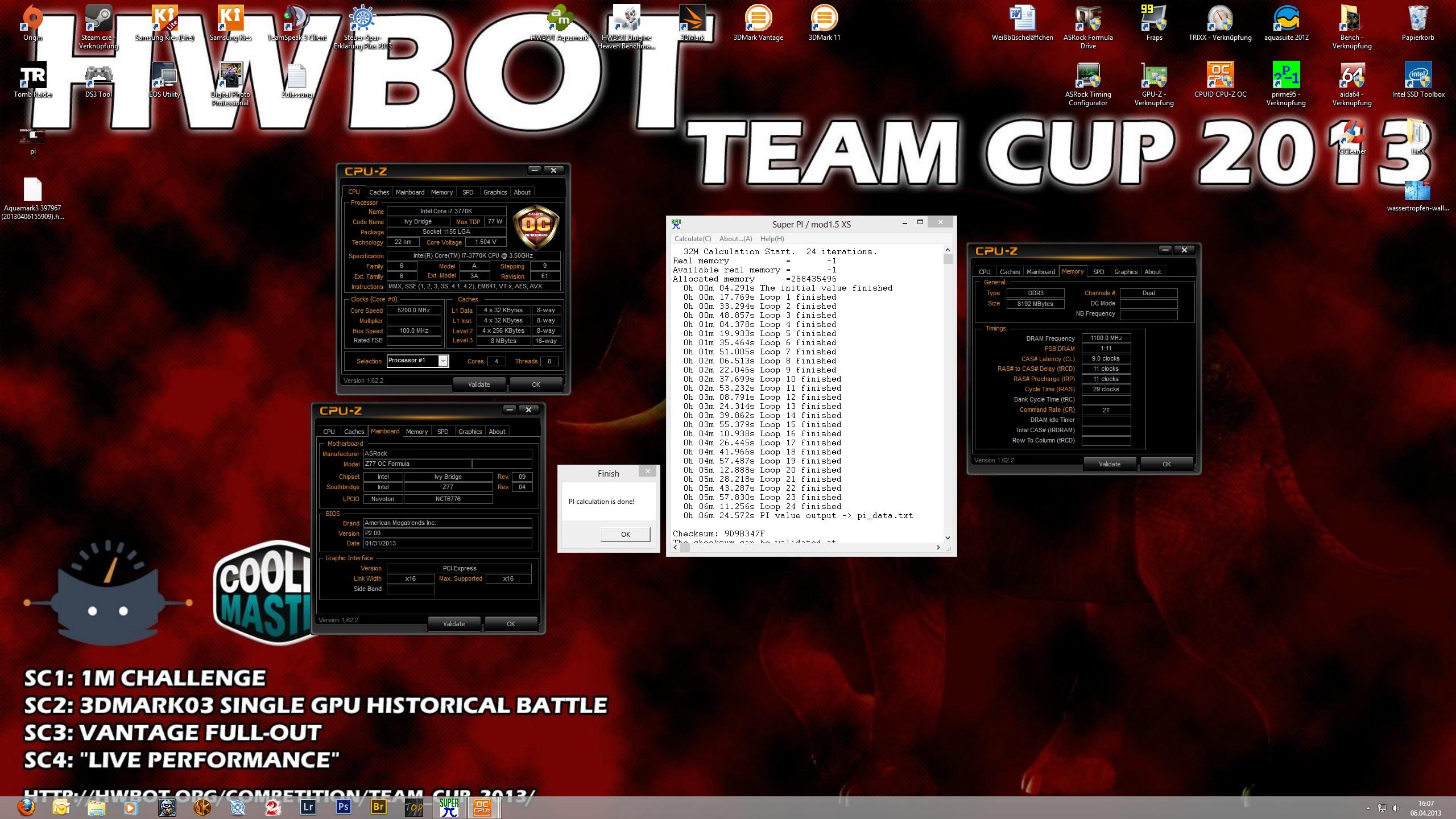Open the volume control in system tray
Viewport: 1456px width, 819px height.
click(1396, 808)
